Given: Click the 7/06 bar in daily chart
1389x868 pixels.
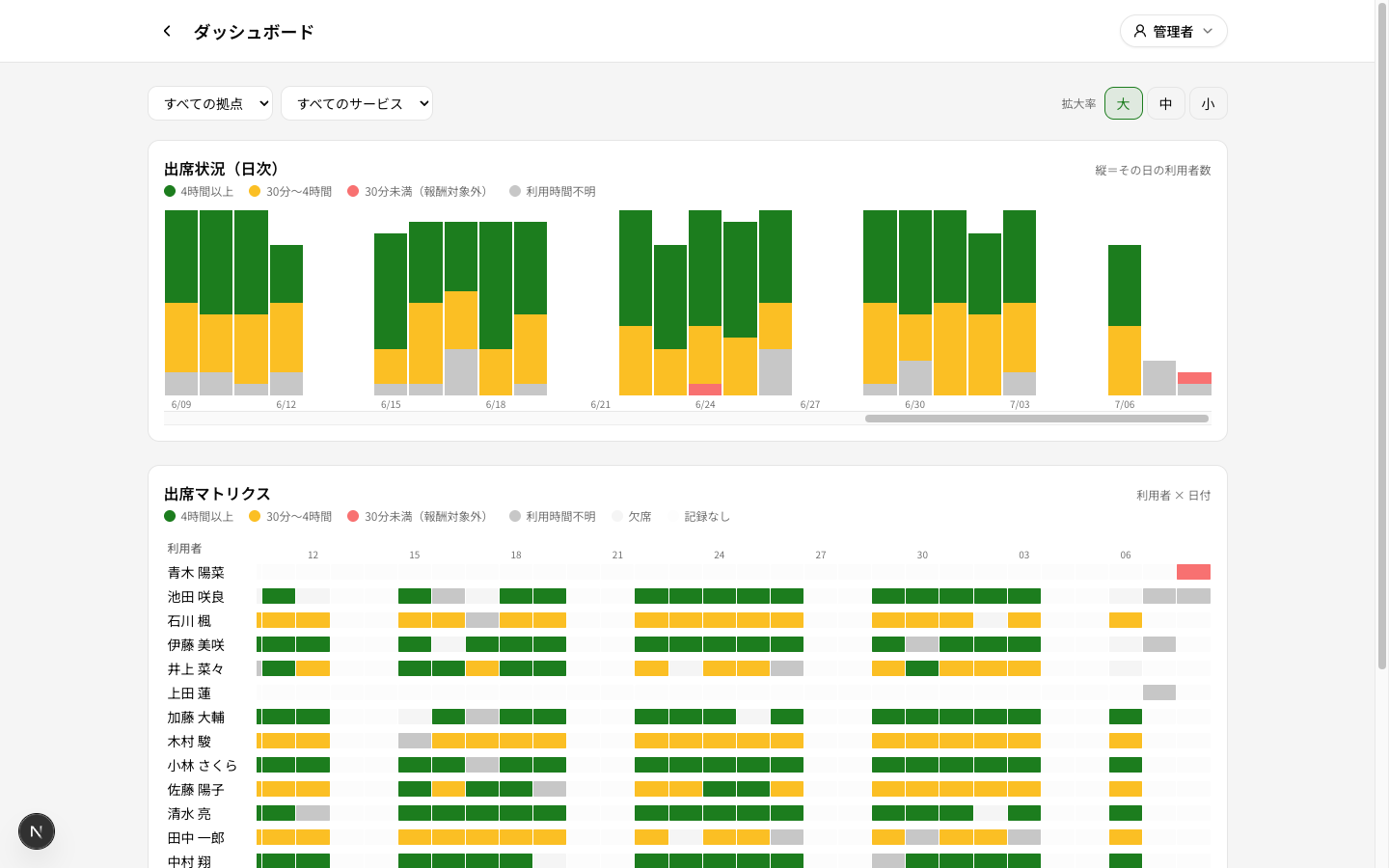Looking at the screenshot, I should pyautogui.click(x=1125, y=320).
